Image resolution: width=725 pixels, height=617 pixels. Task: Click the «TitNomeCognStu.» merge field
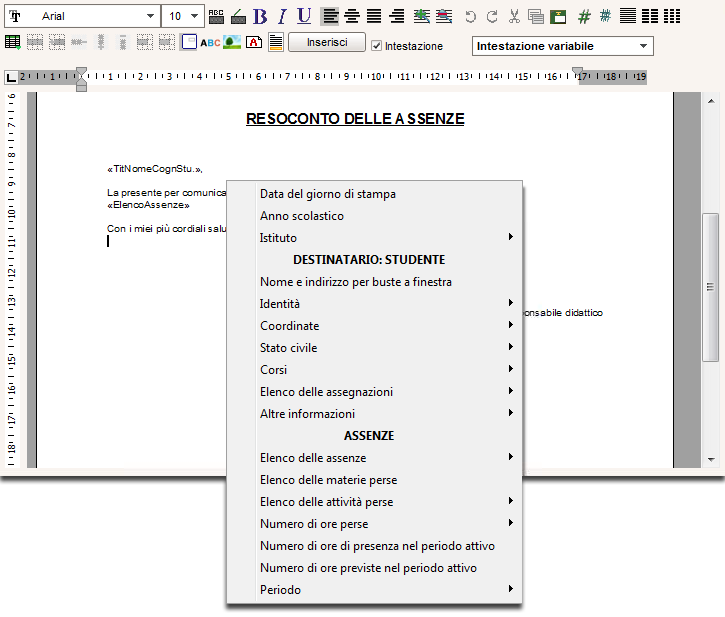tap(155, 169)
